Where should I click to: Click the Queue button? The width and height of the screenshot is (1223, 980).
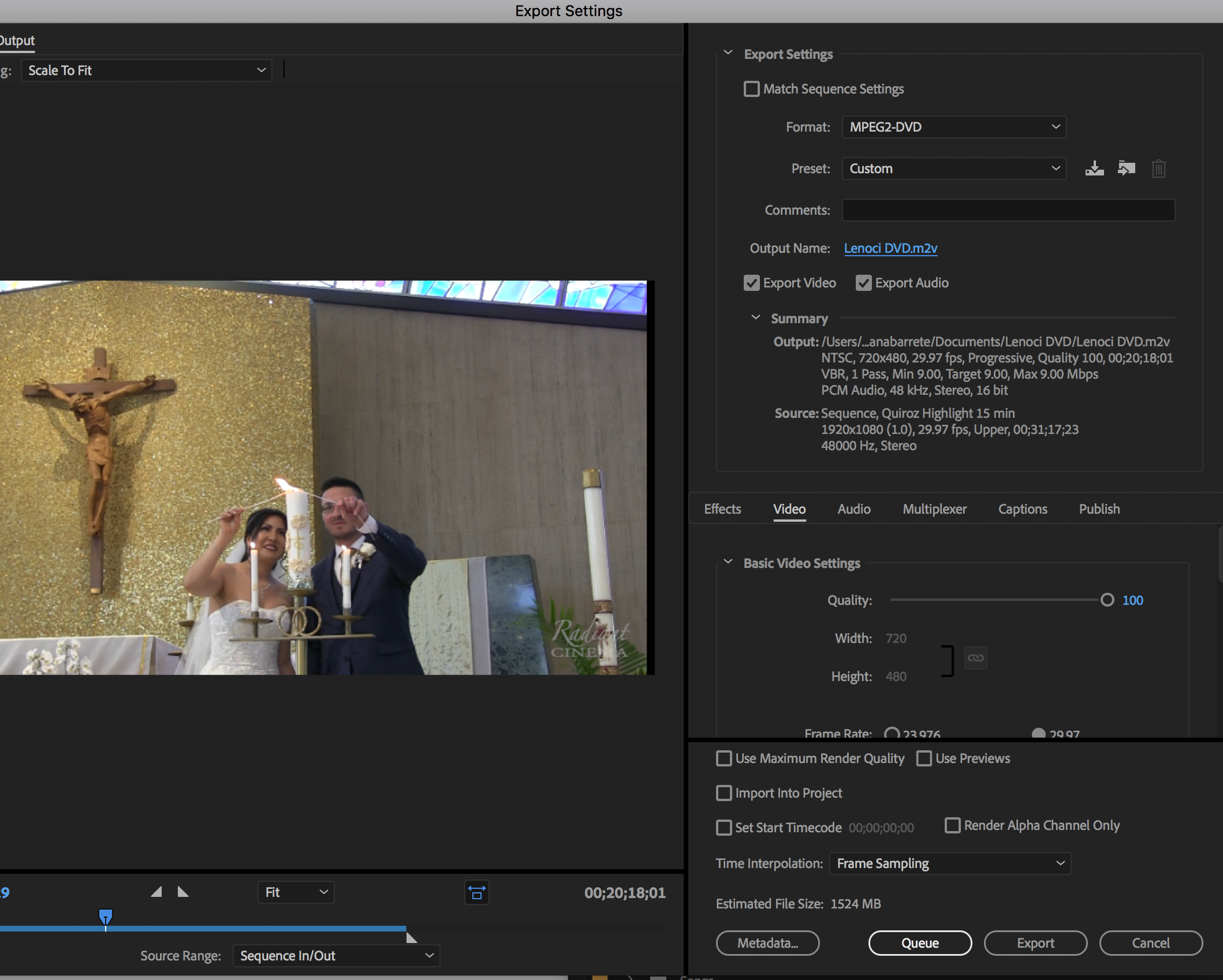[x=919, y=943]
